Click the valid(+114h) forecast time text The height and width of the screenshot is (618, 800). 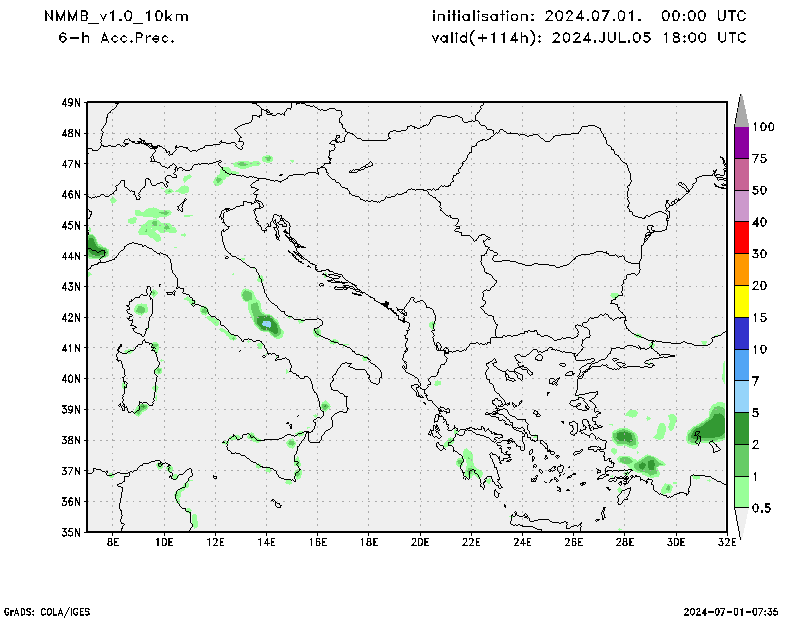pyautogui.click(x=589, y=38)
